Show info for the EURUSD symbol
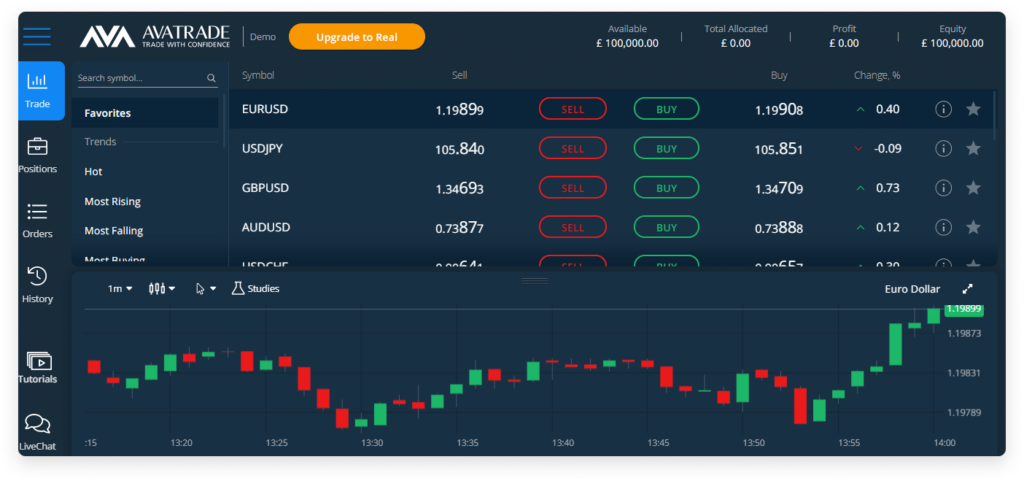Screen dimensions: 1024x481 coord(943,109)
